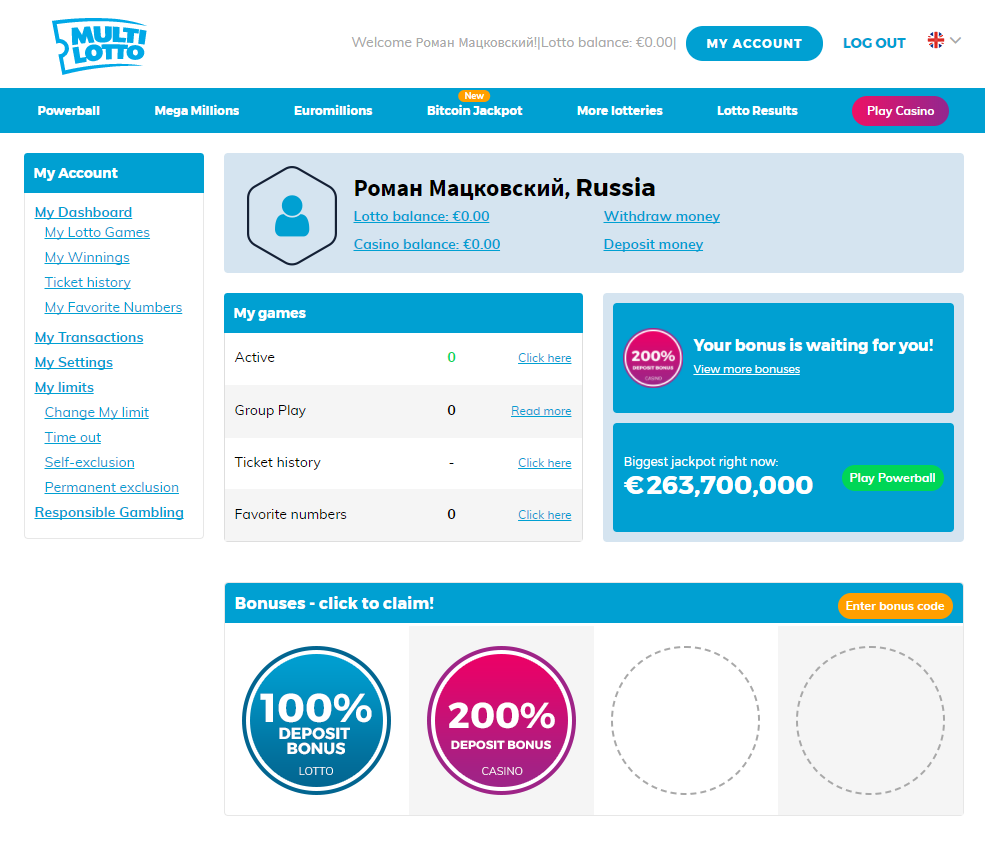This screenshot has width=985, height=854.
Task: Open the Bitcoin Jackpot menu item
Action: [474, 111]
